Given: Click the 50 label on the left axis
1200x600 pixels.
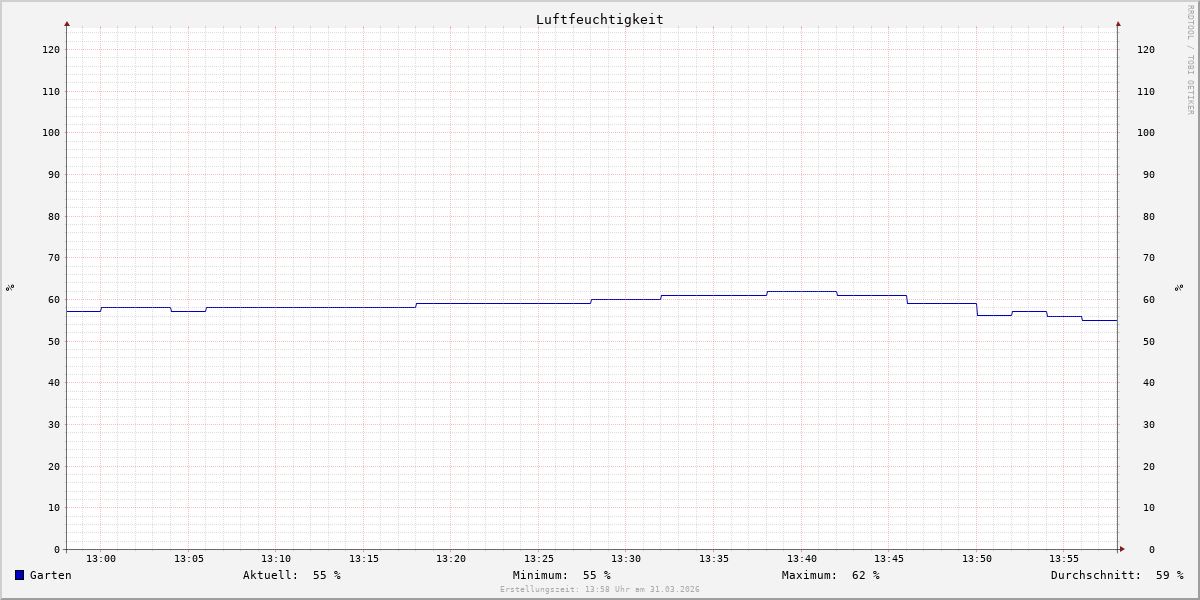Looking at the screenshot, I should click(54, 341).
